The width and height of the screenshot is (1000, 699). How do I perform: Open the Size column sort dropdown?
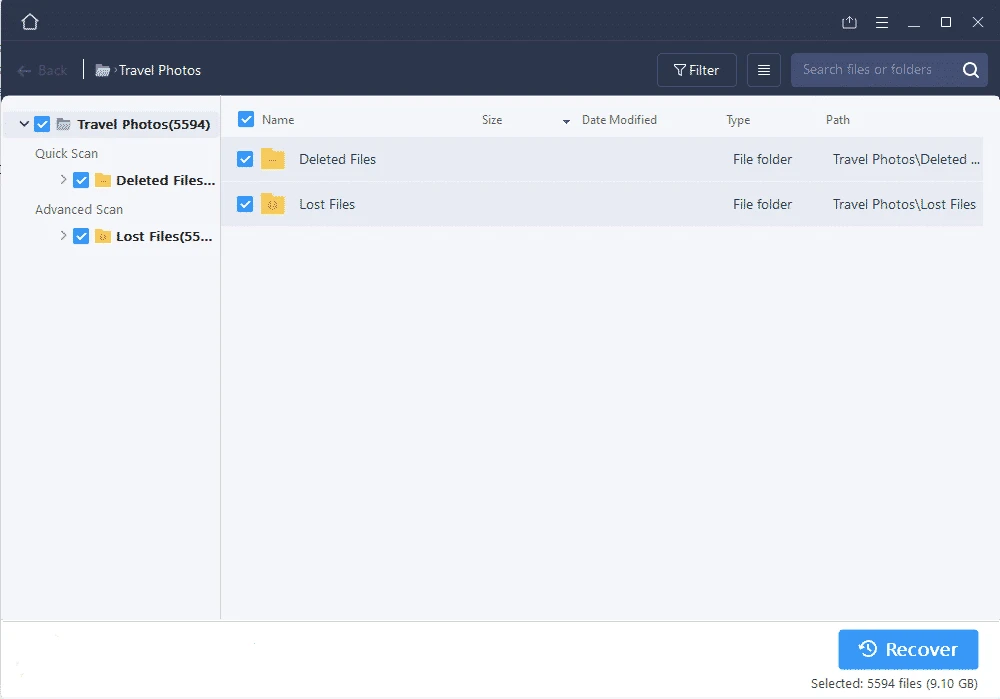(x=566, y=119)
